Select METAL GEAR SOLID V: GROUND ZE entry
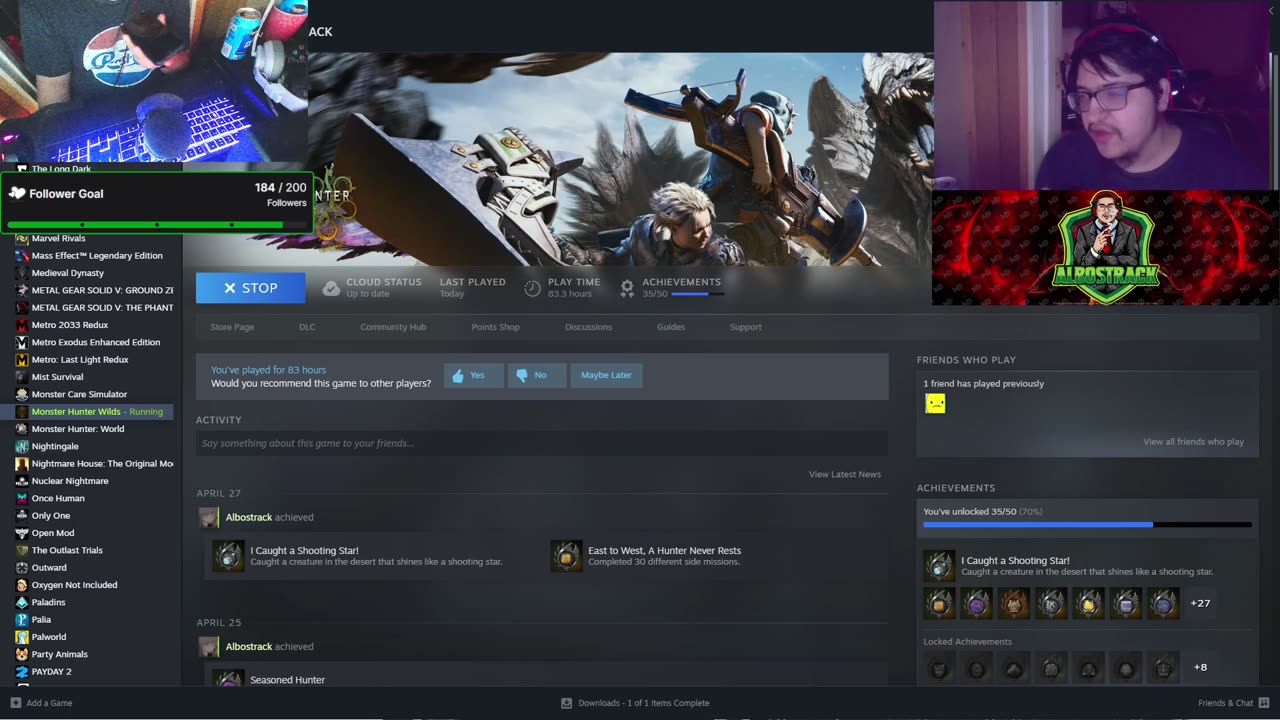This screenshot has width=1280, height=720. tap(102, 290)
